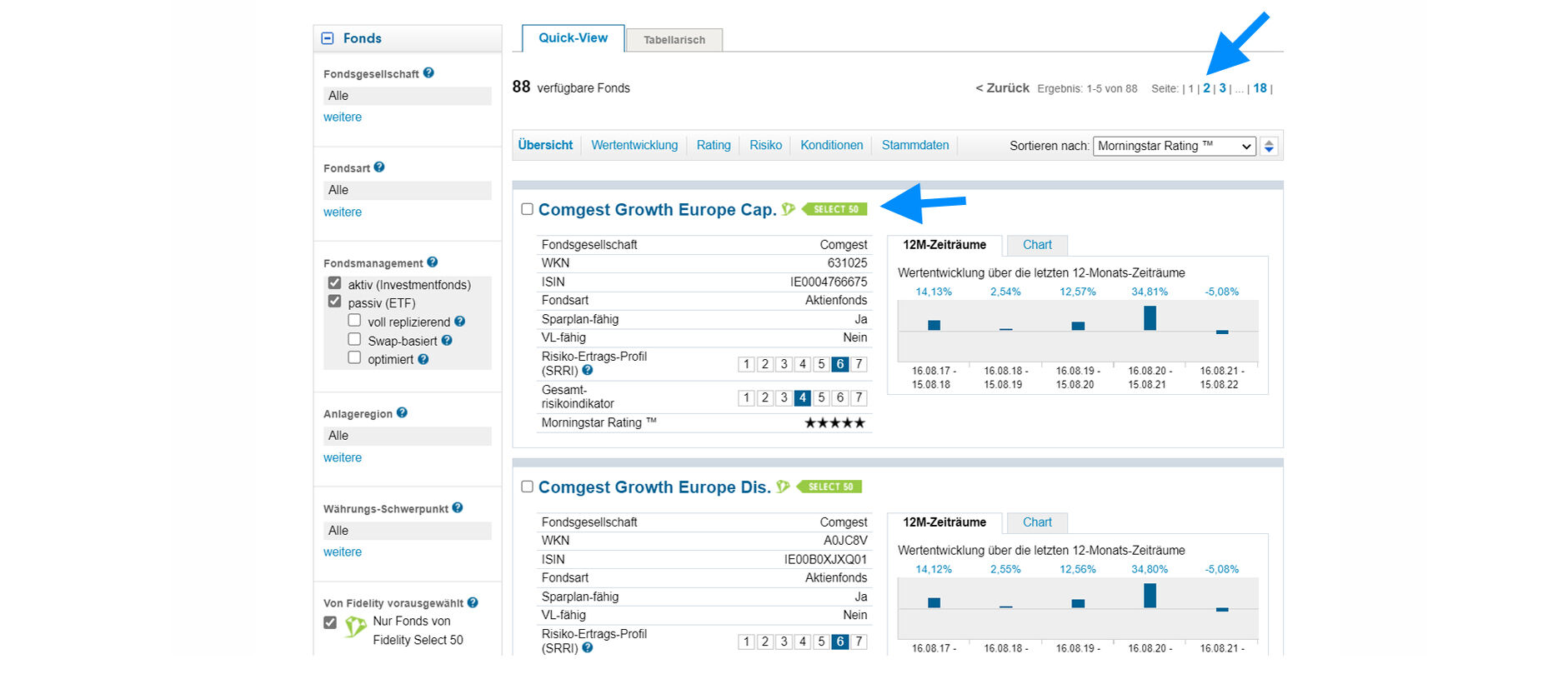Open Sortieren nach Morningstar Rating dropdown
Viewport: 1568px width, 674px height.
click(x=1174, y=146)
